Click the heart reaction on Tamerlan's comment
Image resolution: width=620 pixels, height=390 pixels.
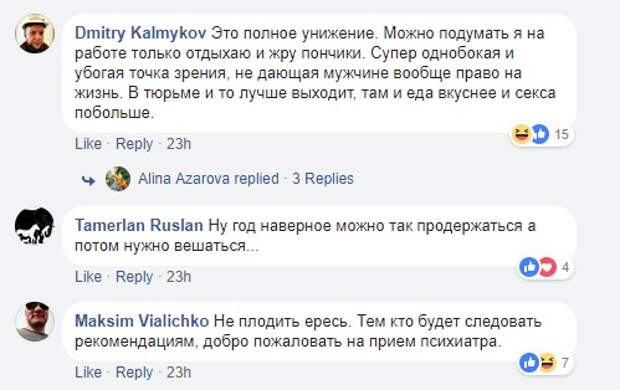coord(547,267)
